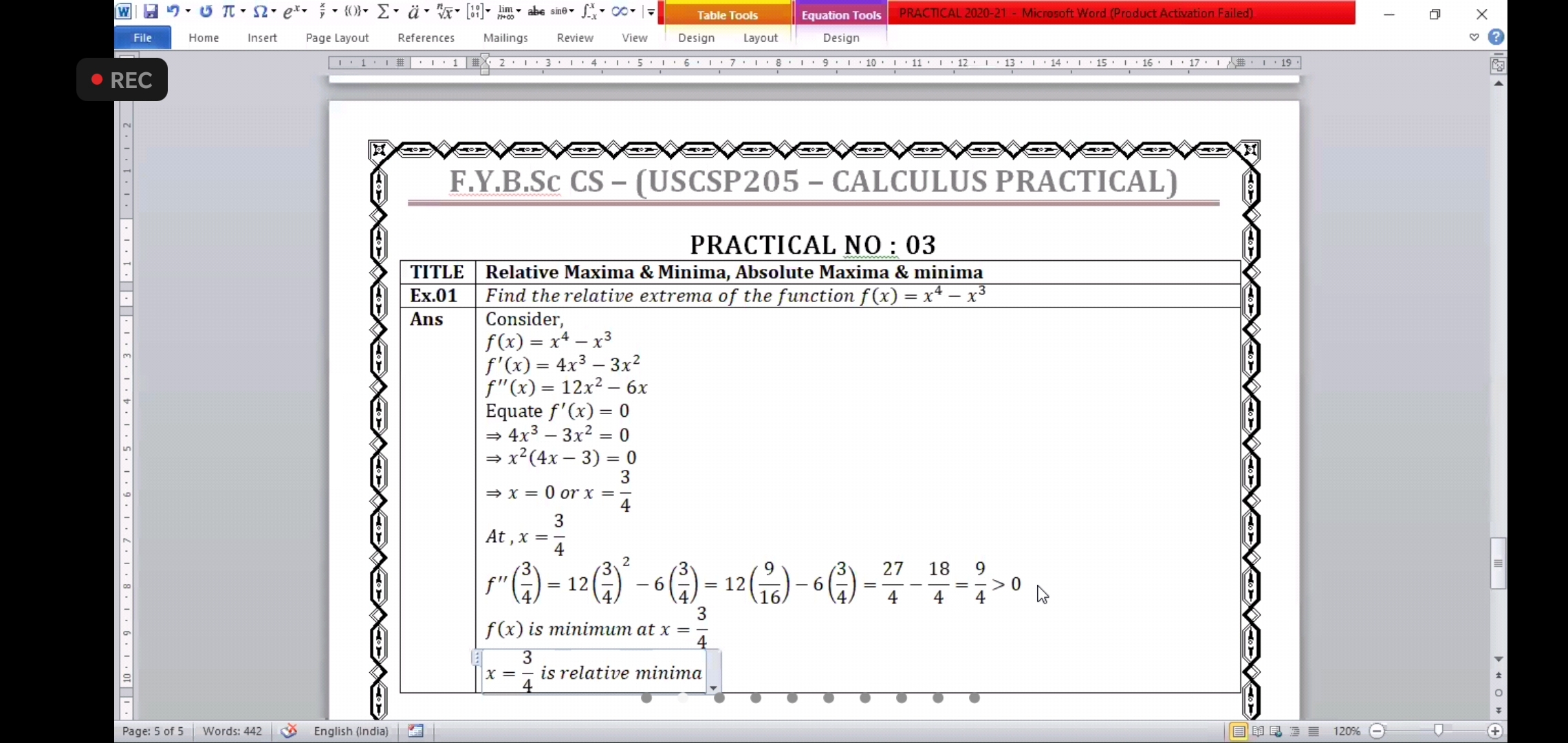Click the Sigma large operator icon
Screen dimensions: 1568x743
[x=384, y=12]
